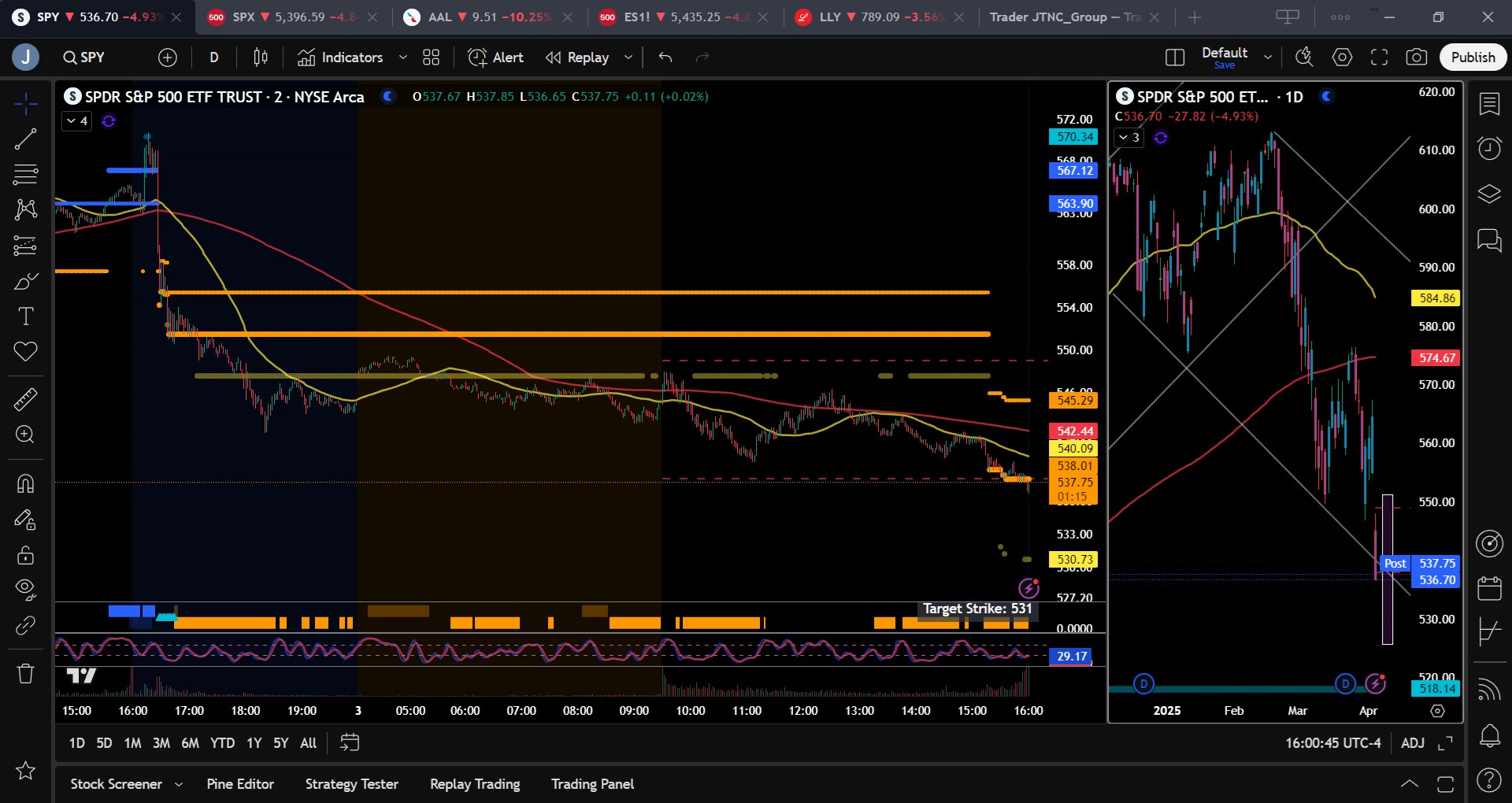The image size is (1512, 803).
Task: Open the watchlist panel icon
Action: click(1488, 103)
